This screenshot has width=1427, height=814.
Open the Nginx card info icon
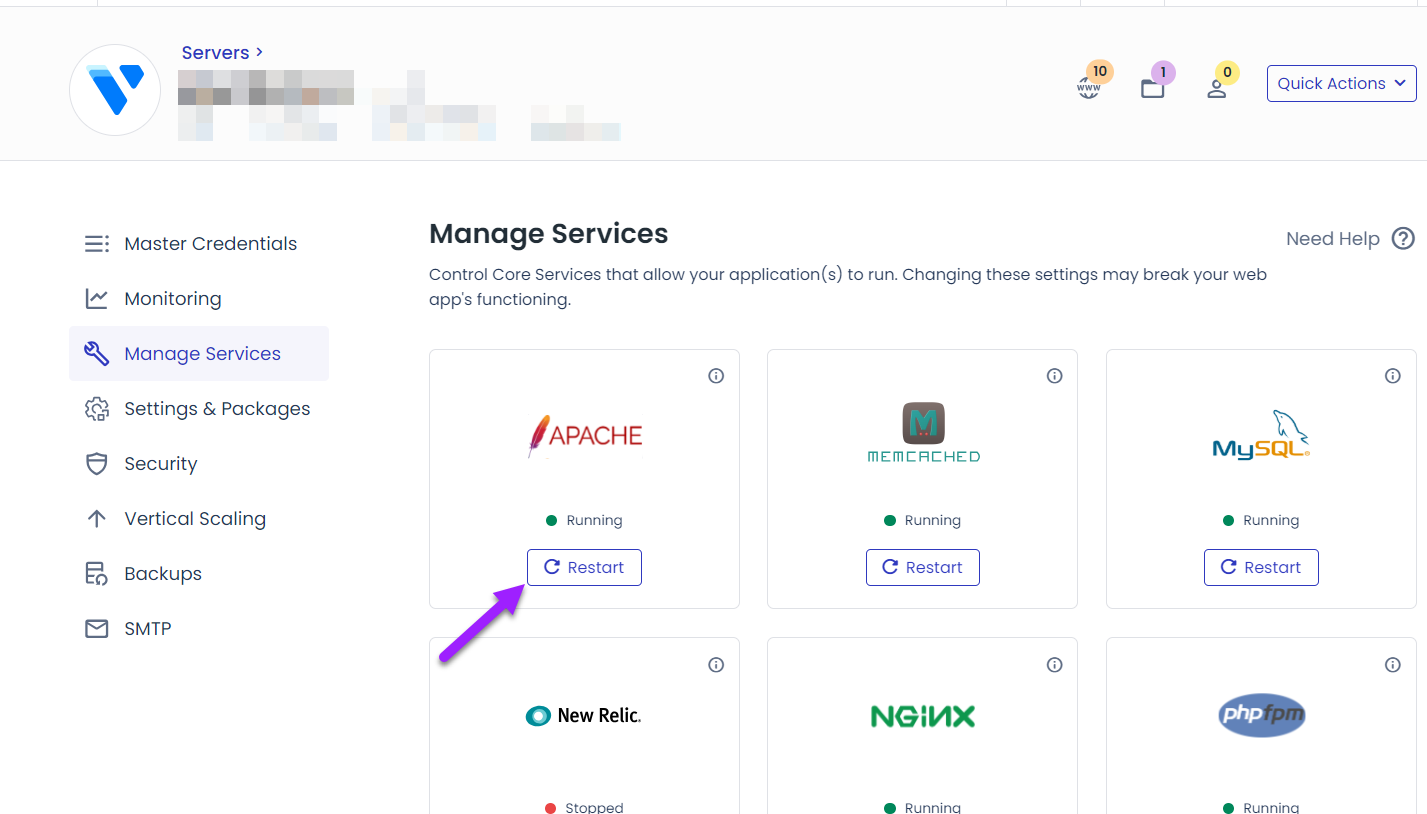pos(1054,665)
